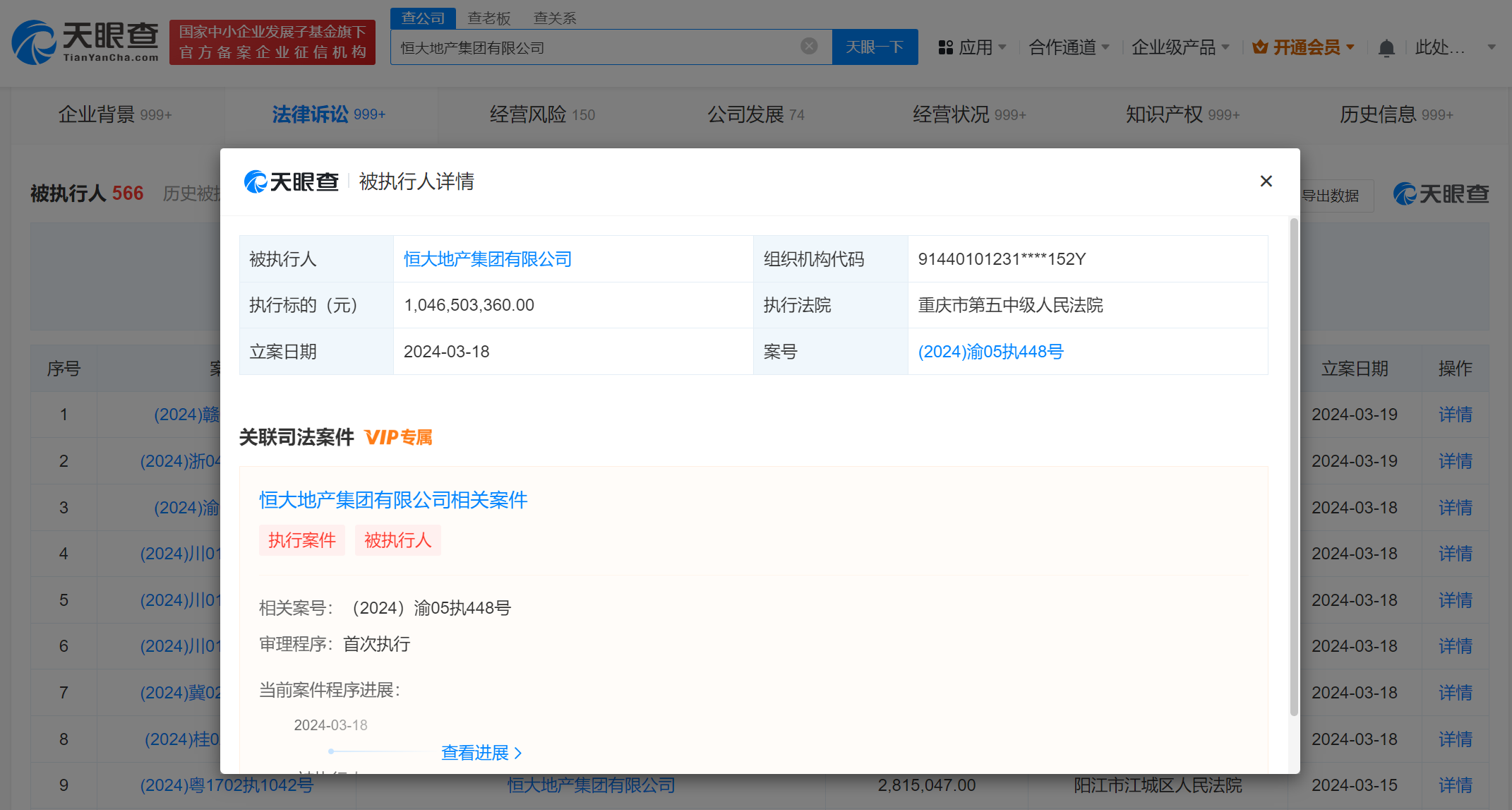Viewport: 1512px width, 810px height.
Task: Click the 应用 grid icon
Action: pos(945,47)
